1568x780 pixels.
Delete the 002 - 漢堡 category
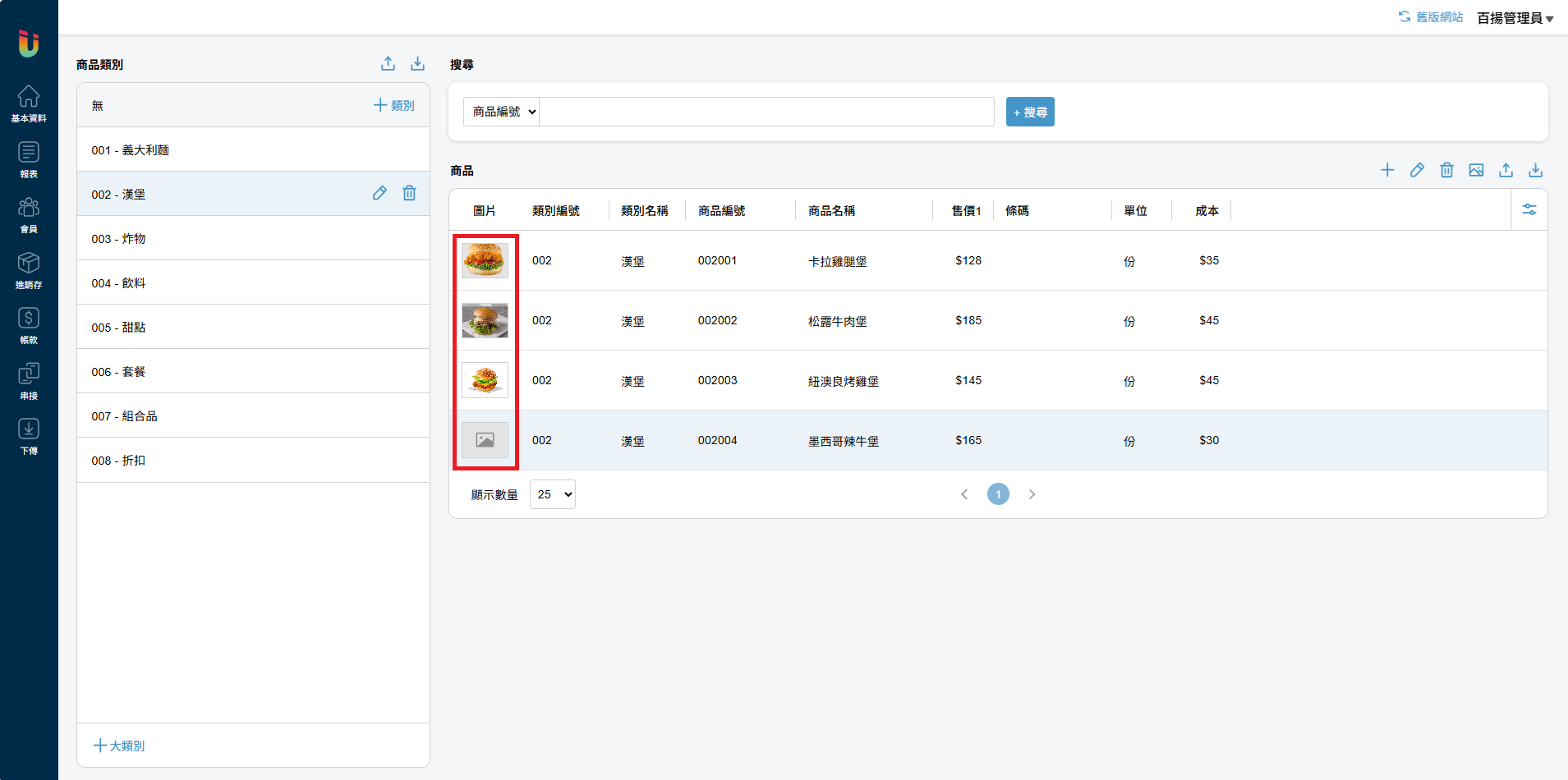409,193
